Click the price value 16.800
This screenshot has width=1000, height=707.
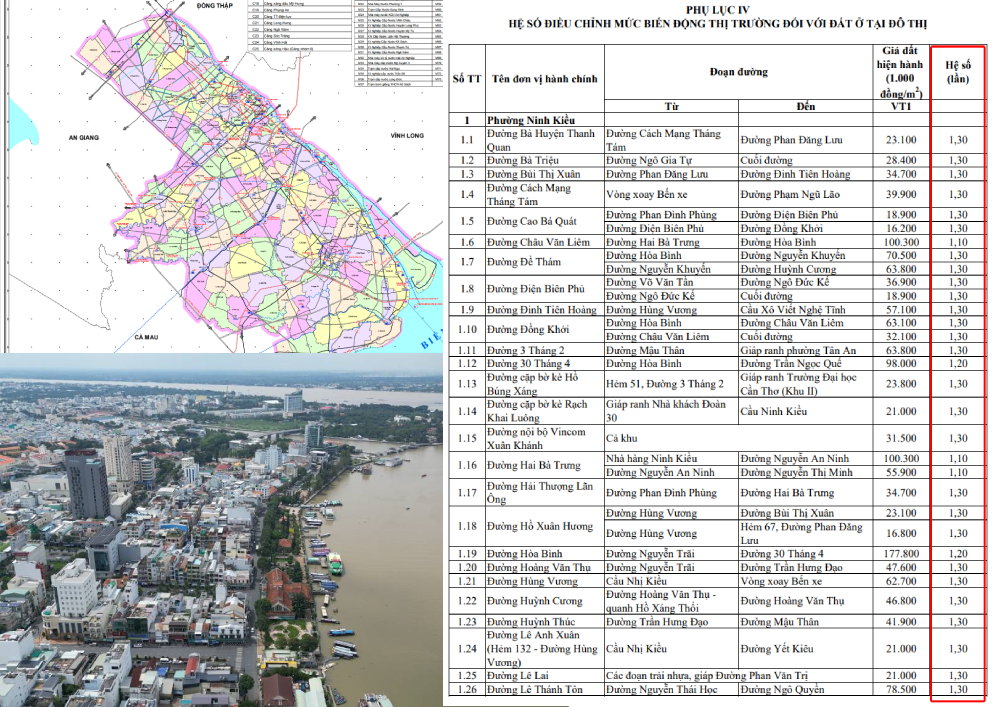[x=901, y=534]
